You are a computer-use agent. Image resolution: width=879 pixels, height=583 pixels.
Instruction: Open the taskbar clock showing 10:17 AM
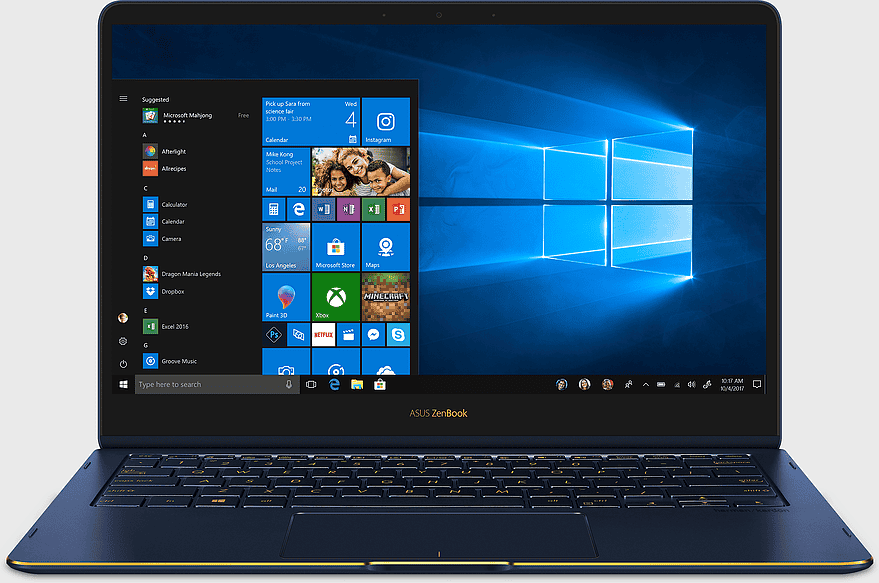(732, 385)
